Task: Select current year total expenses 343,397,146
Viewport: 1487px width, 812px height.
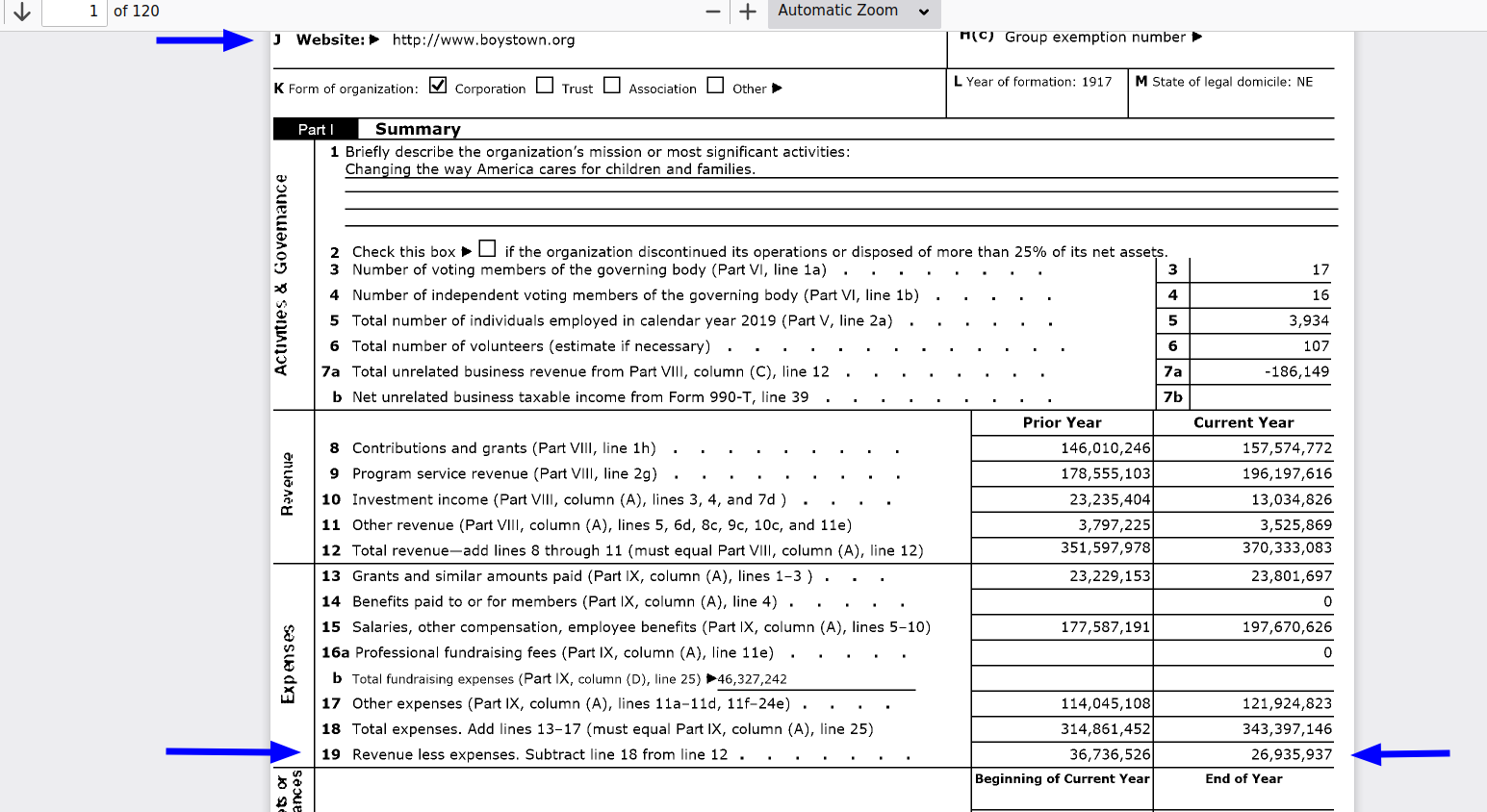Action: 1287,729
